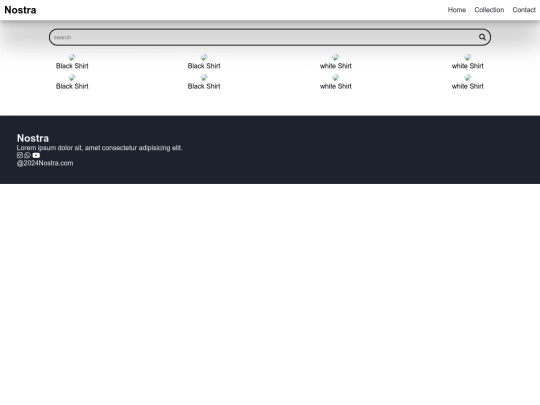This screenshot has height=405, width=540.
Task: Open the Instagram footer icon
Action: 20,155
